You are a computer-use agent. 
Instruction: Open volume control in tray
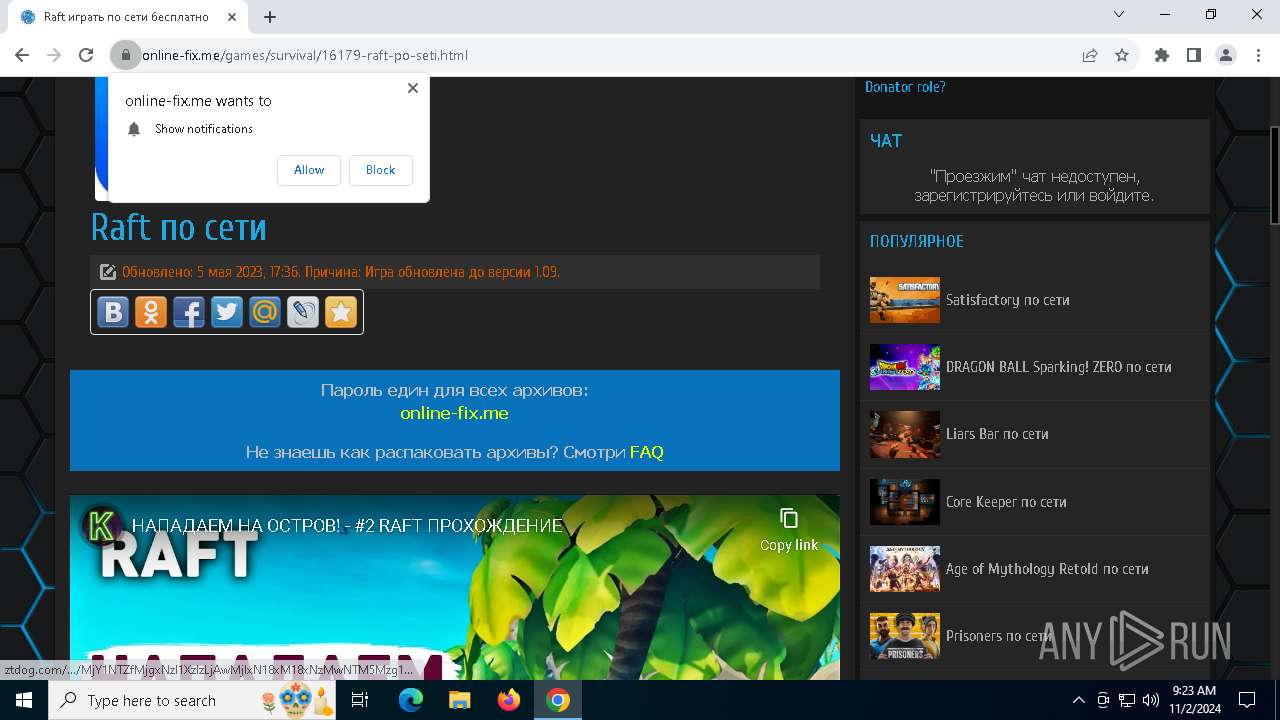pyautogui.click(x=1150, y=700)
